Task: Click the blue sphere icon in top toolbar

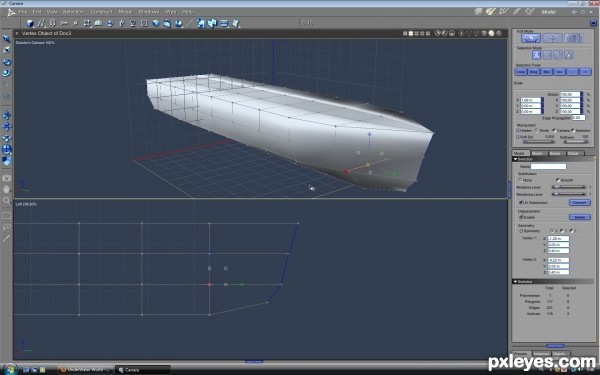Action: (x=155, y=24)
